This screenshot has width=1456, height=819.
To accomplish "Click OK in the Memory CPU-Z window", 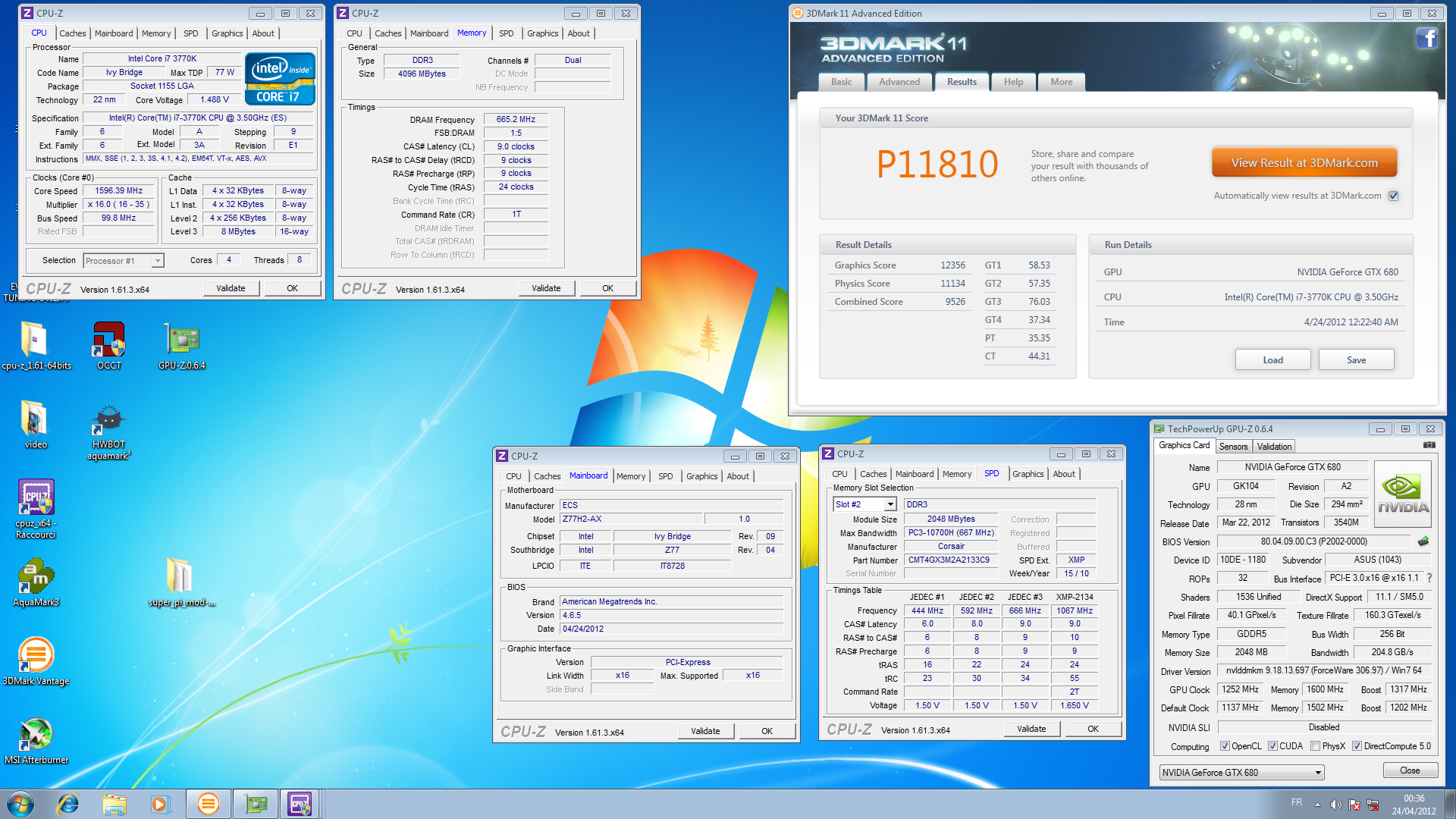I will 607,288.
